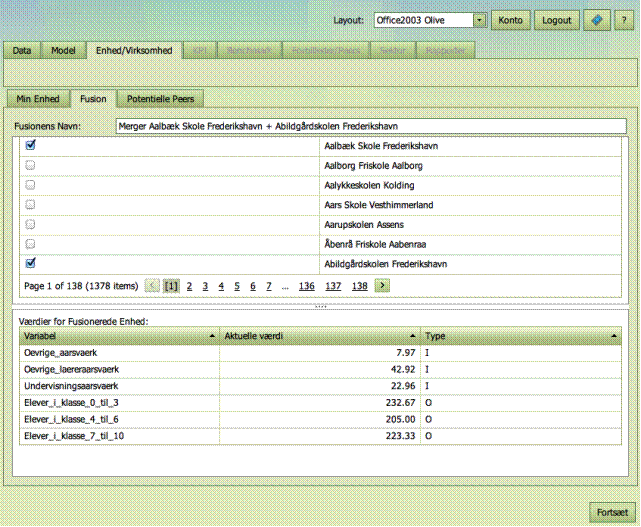
Task: Sort by Type column arrow
Action: [613, 337]
